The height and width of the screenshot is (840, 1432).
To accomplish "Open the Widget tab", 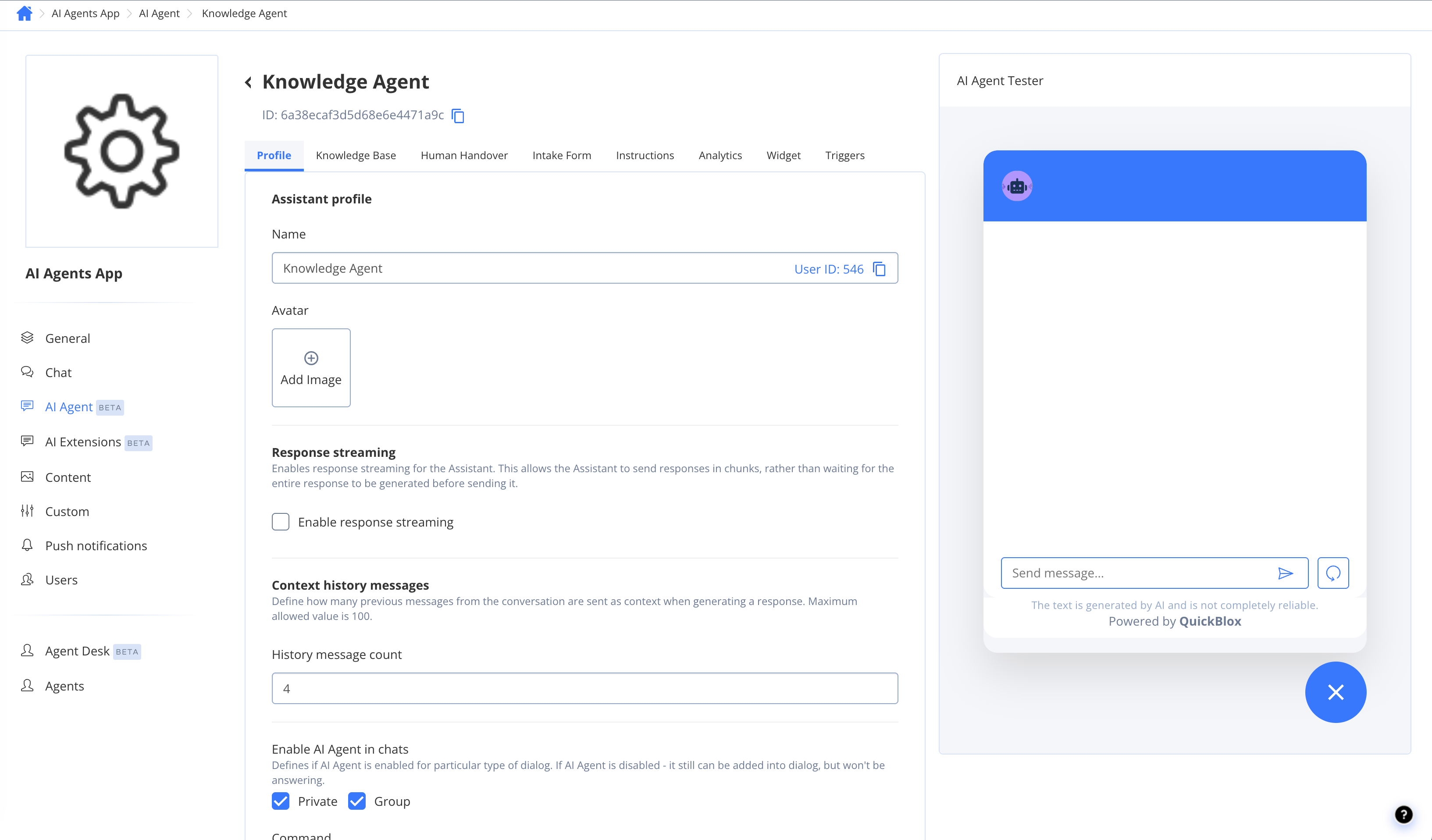I will 783,155.
